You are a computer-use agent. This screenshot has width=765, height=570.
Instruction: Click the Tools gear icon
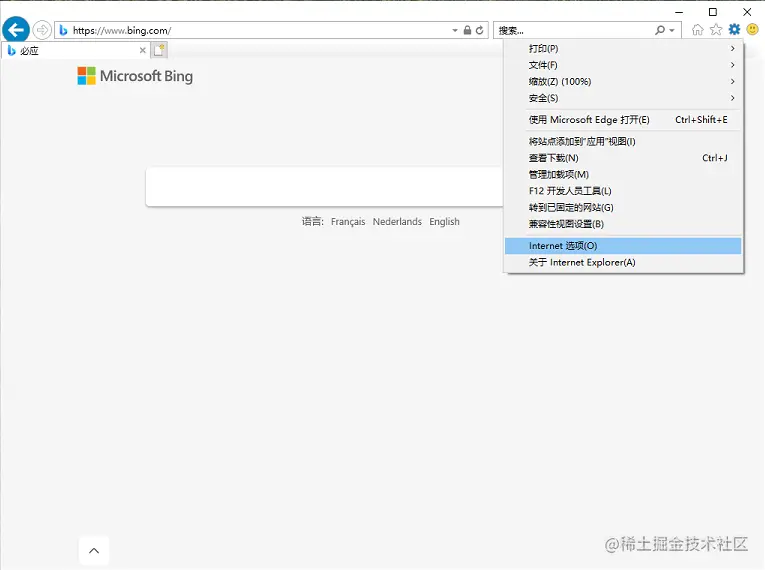(734, 30)
